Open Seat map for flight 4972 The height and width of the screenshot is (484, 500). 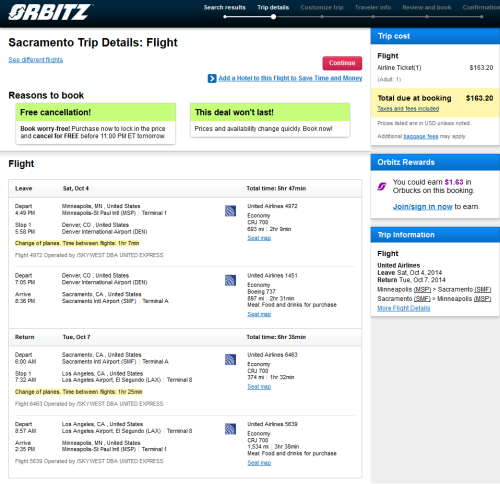pos(259,238)
